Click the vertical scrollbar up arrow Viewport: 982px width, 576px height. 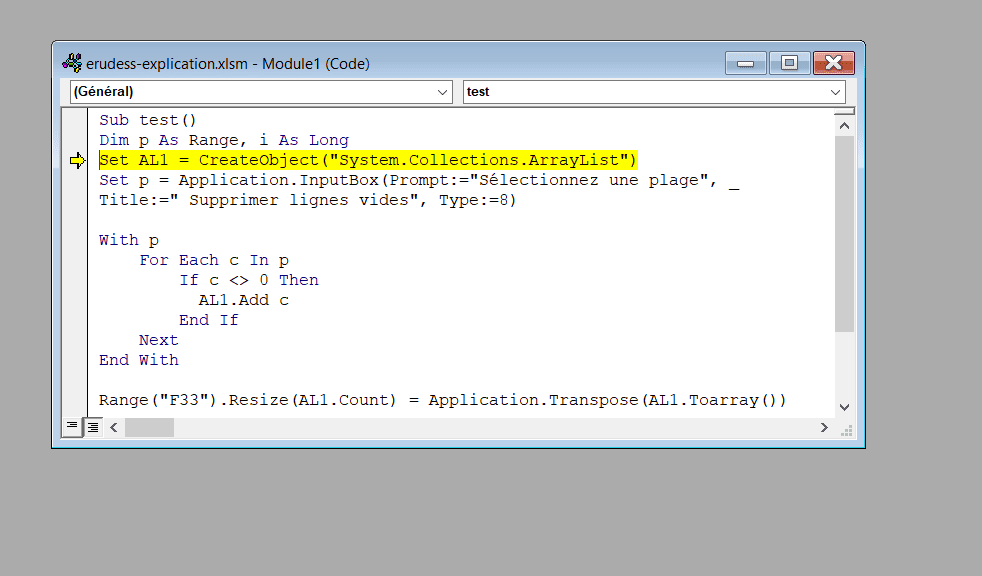(x=844, y=126)
